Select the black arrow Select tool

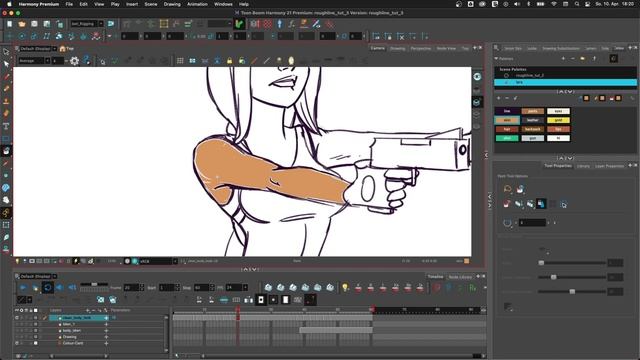(x=6, y=64)
